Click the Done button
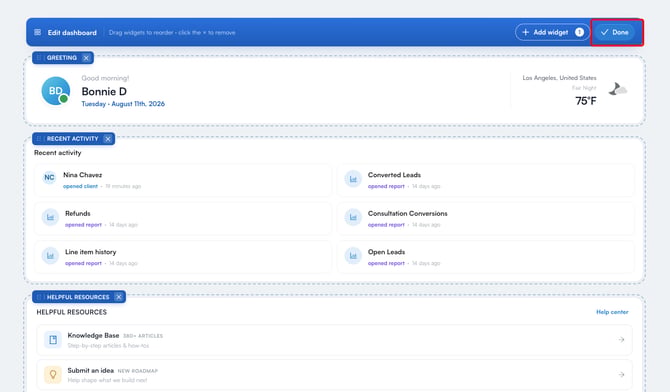The image size is (670, 392). (x=615, y=32)
